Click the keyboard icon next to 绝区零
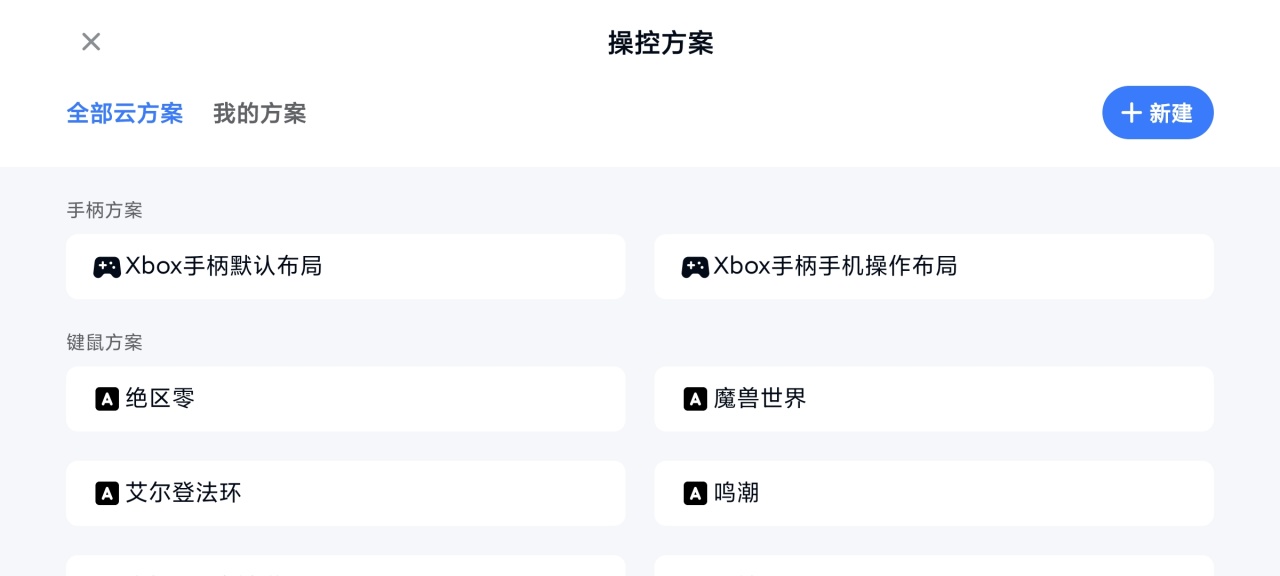The width and height of the screenshot is (1280, 576). coord(107,399)
